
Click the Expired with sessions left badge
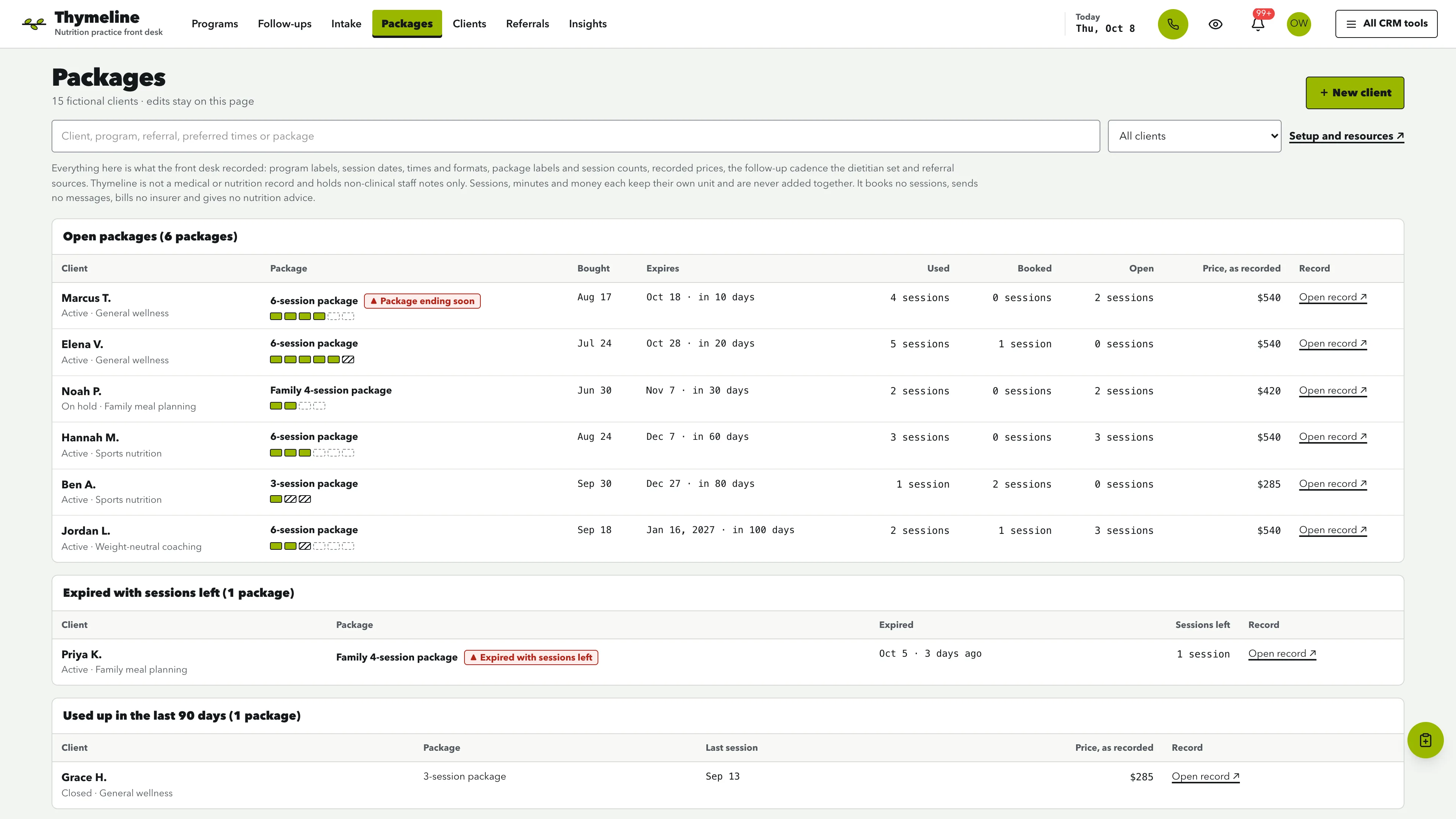click(531, 657)
